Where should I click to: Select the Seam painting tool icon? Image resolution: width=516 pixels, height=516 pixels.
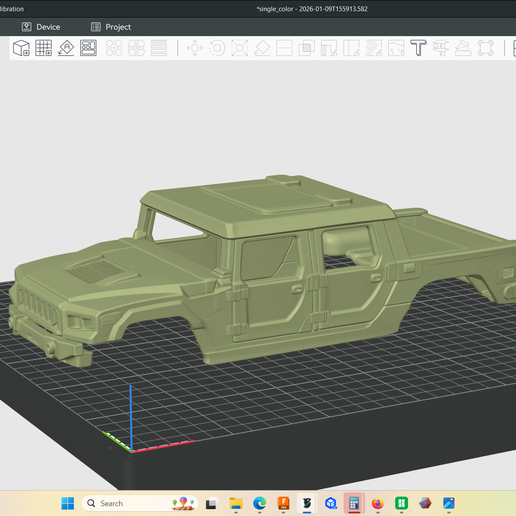tap(351, 48)
